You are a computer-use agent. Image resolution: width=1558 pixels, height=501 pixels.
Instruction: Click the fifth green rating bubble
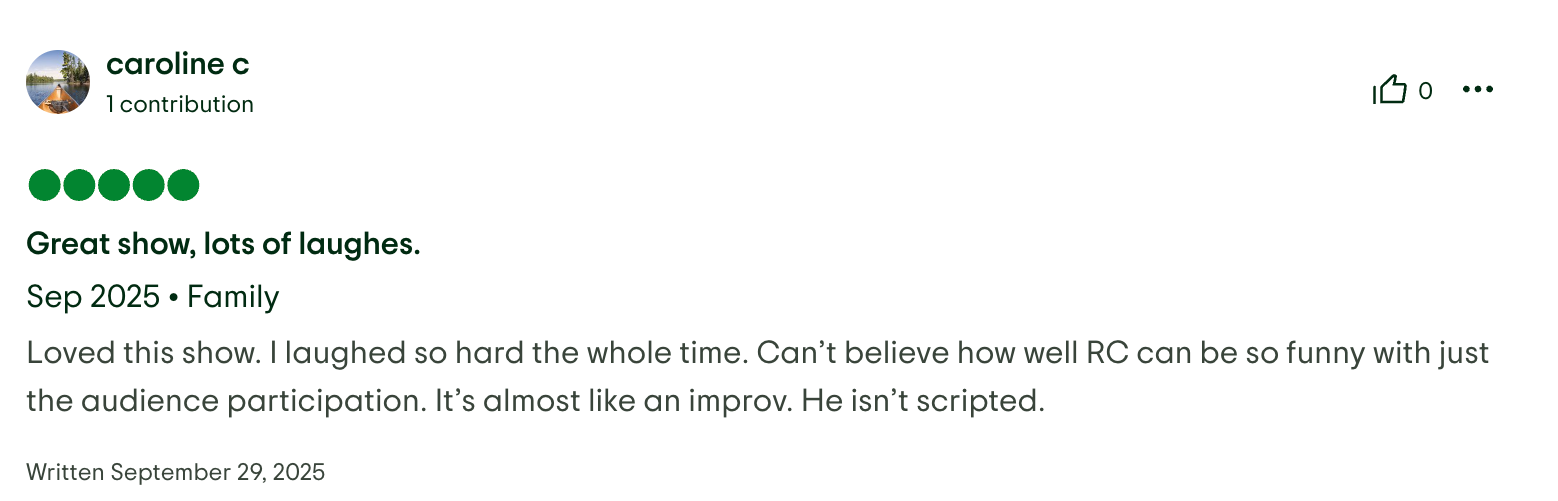pos(183,186)
